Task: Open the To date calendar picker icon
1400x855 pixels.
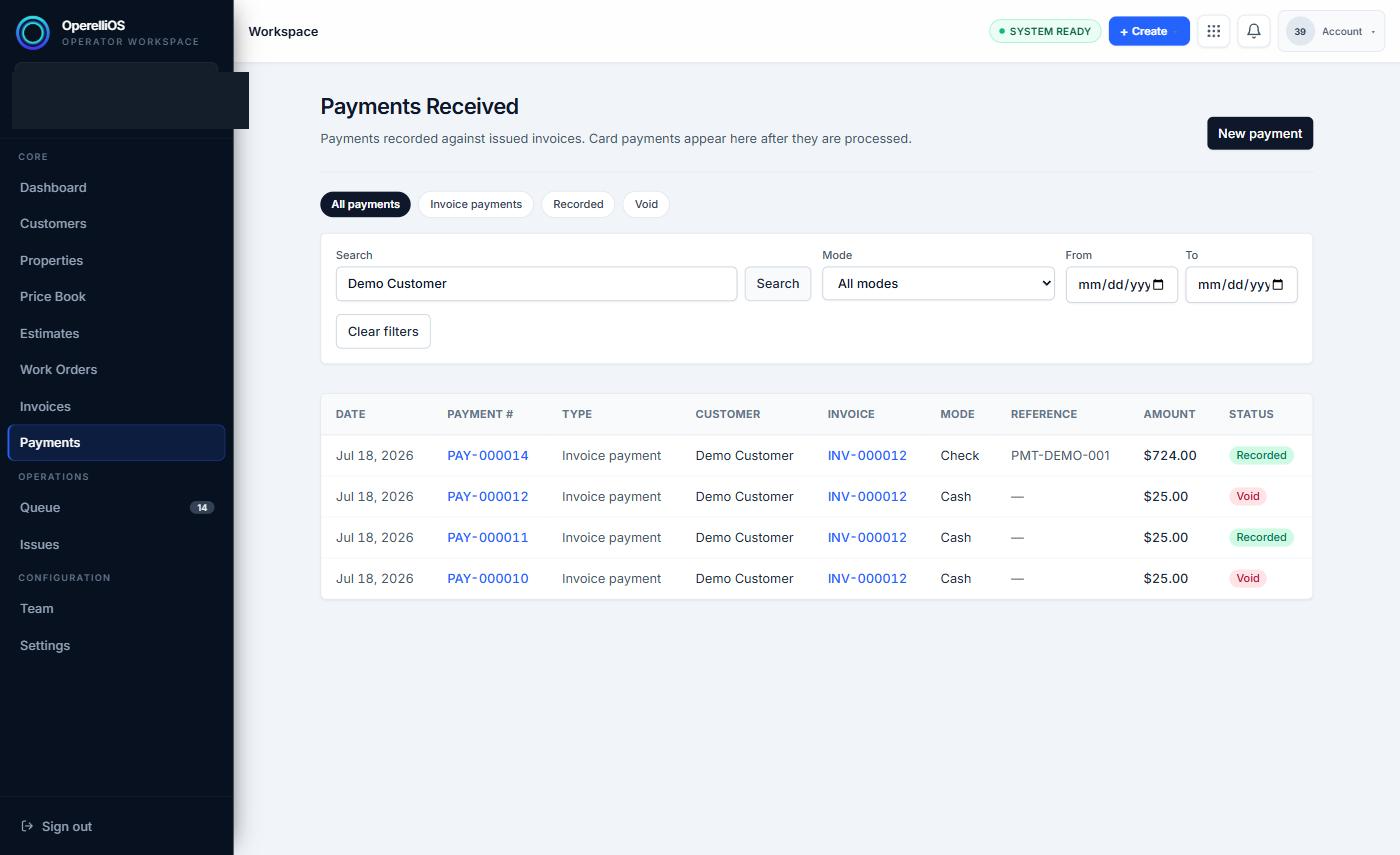Action: pos(1278,284)
